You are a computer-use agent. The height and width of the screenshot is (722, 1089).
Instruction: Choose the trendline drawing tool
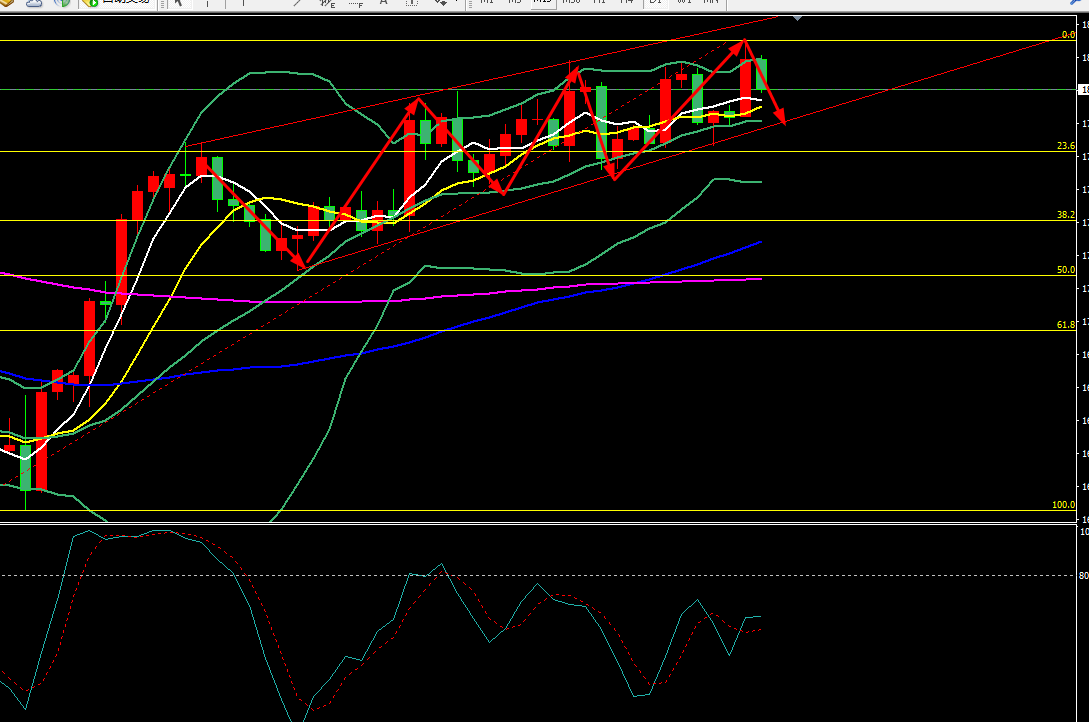click(x=297, y=2)
